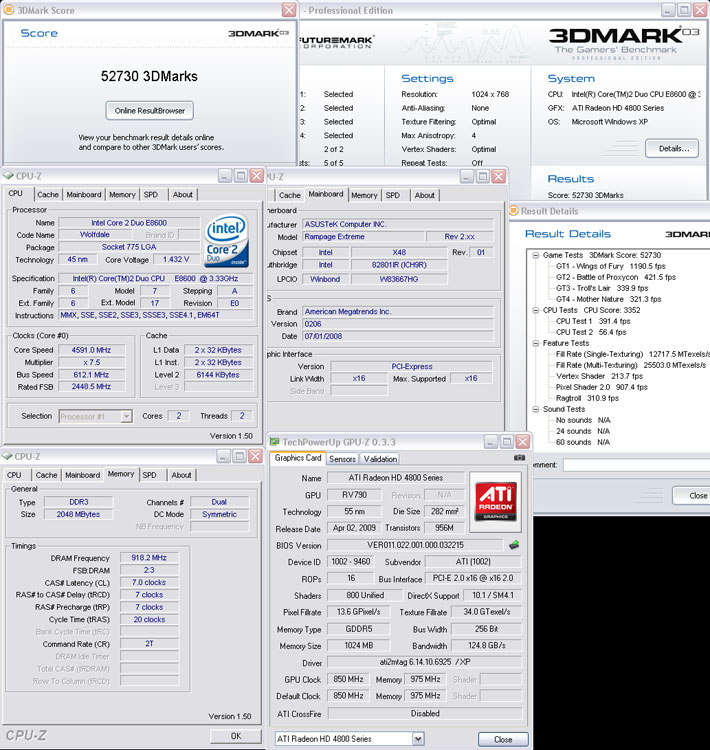
Task: Select the Fill Rate (Single-Texturing) row
Action: pyautogui.click(x=632, y=354)
